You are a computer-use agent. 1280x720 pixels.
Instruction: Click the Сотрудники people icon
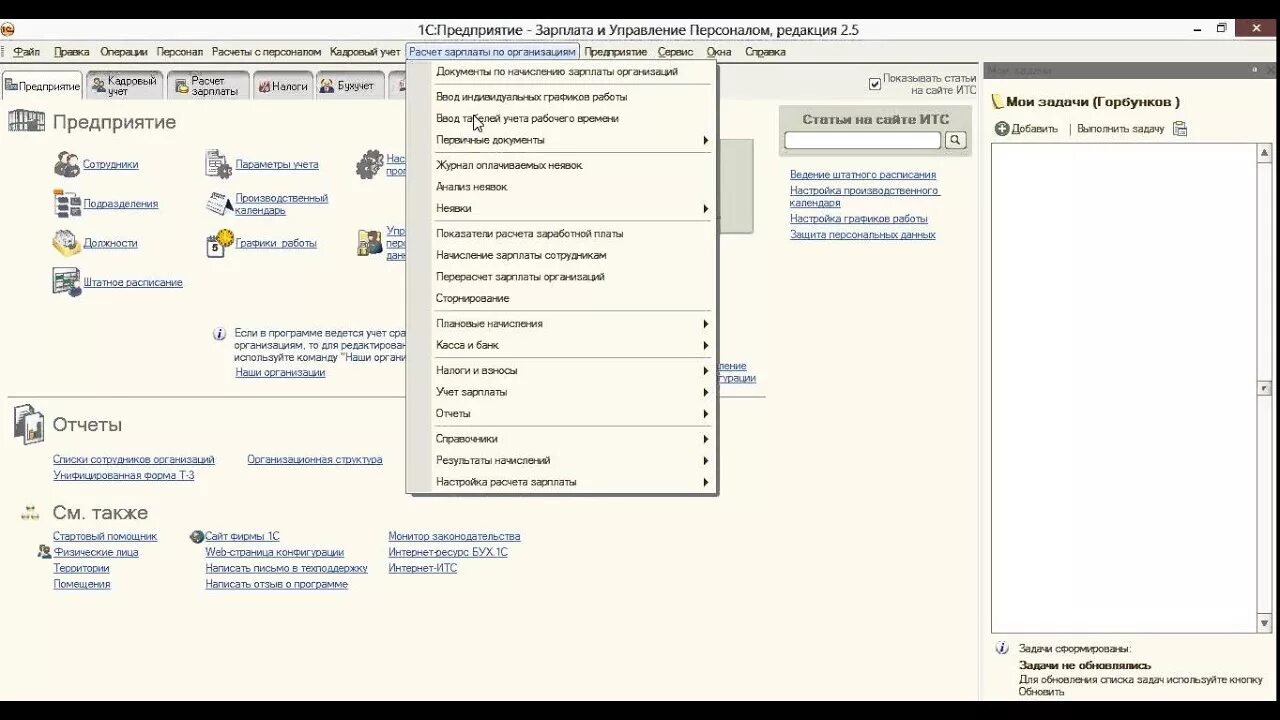(x=66, y=164)
